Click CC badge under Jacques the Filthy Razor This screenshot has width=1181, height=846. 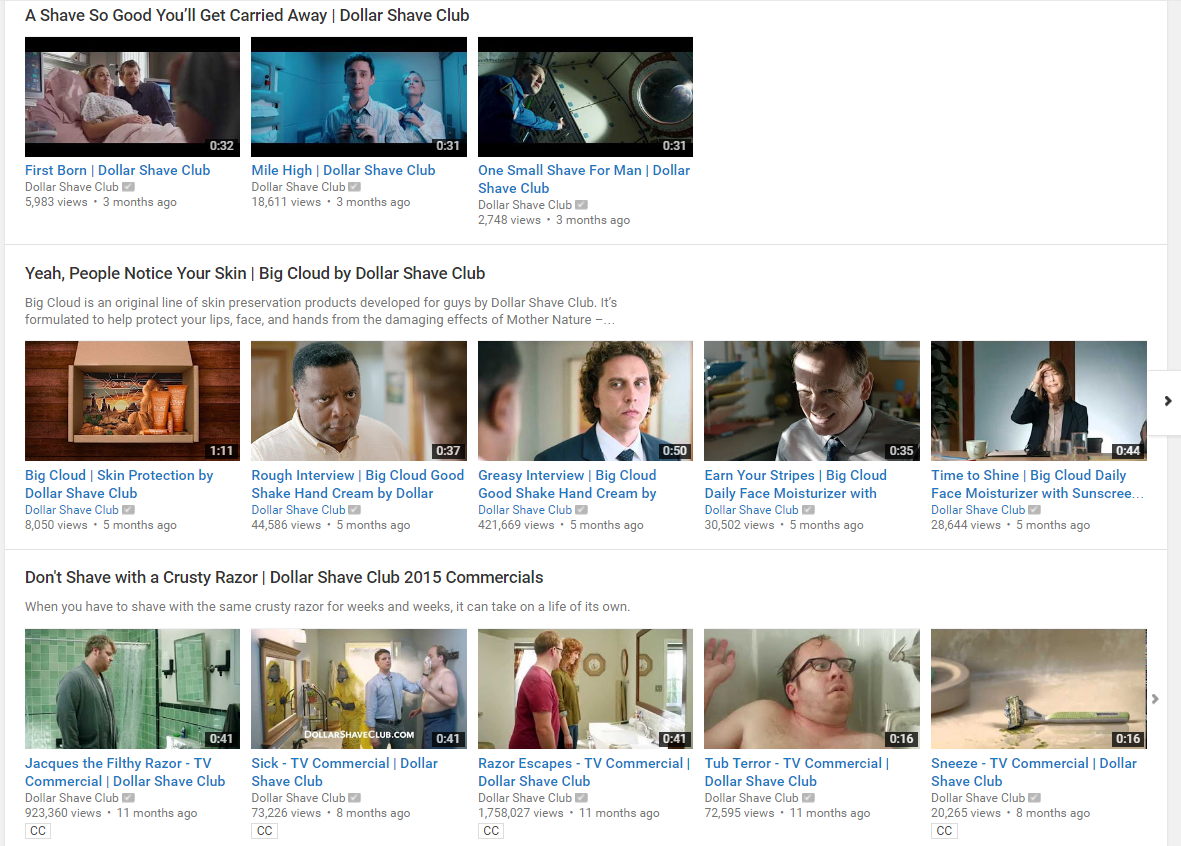click(x=38, y=831)
